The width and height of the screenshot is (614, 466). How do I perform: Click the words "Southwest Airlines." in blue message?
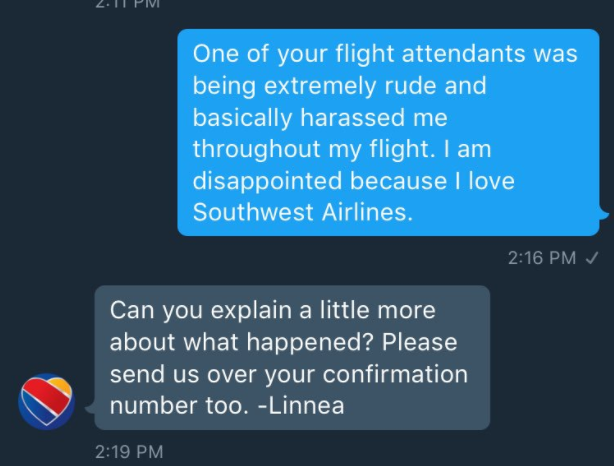tap(303, 212)
